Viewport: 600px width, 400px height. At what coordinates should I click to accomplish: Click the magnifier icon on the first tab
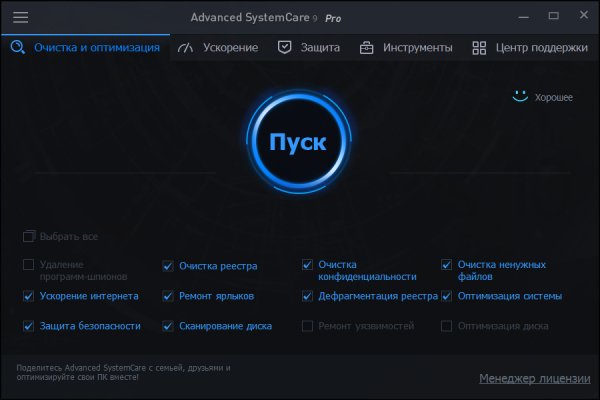click(x=18, y=47)
